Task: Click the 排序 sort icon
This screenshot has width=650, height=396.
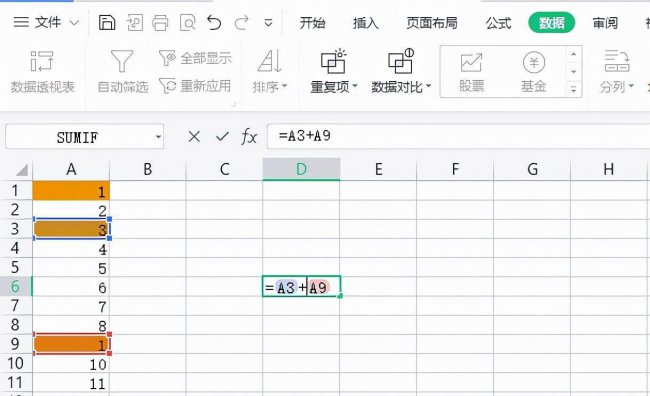Action: (x=269, y=61)
